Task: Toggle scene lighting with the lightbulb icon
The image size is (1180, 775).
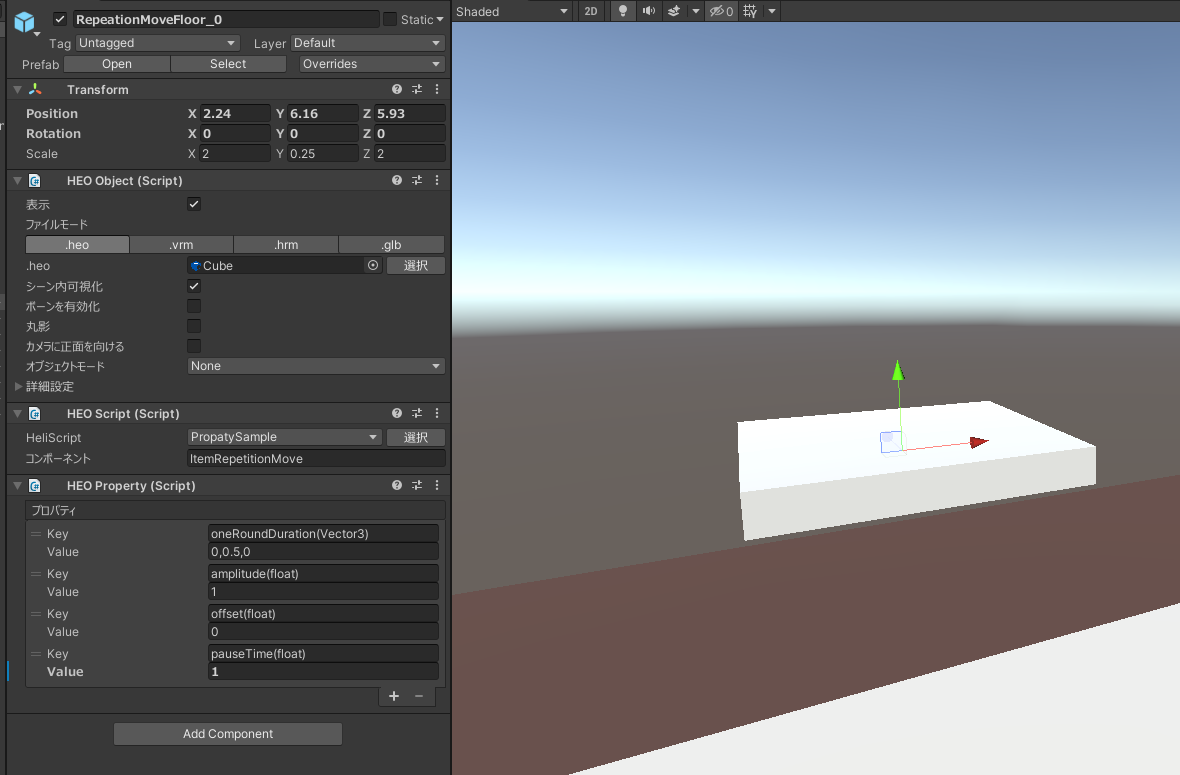Action: [622, 11]
